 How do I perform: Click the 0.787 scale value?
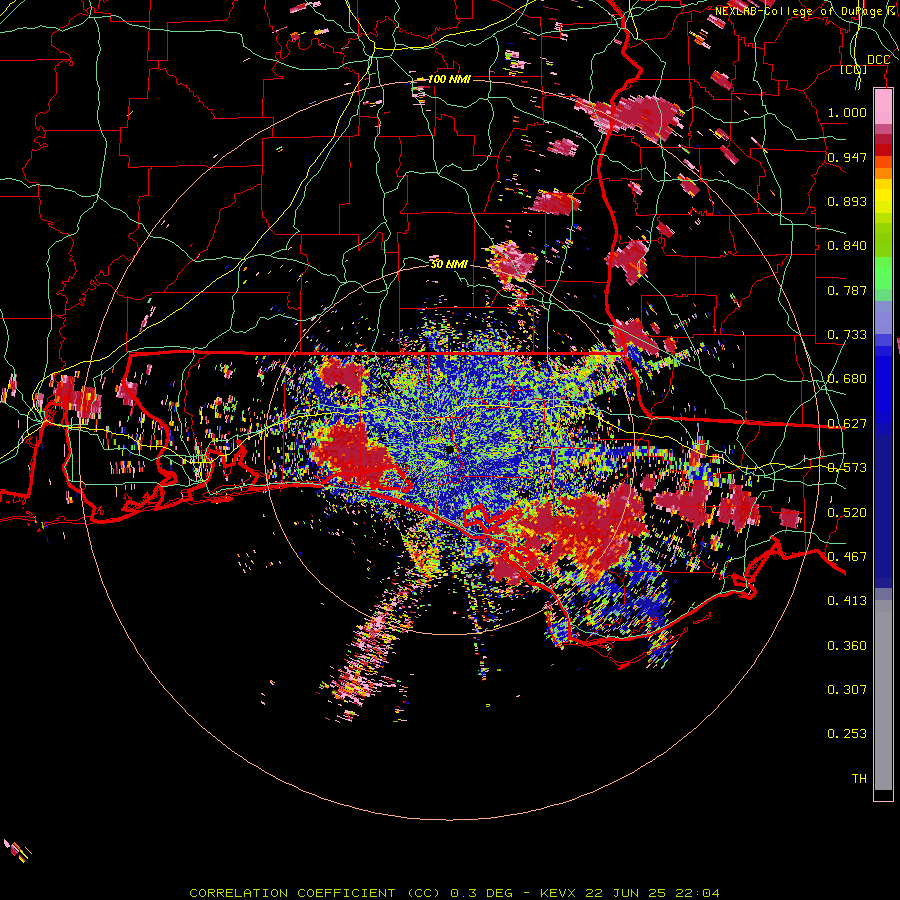pyautogui.click(x=847, y=290)
